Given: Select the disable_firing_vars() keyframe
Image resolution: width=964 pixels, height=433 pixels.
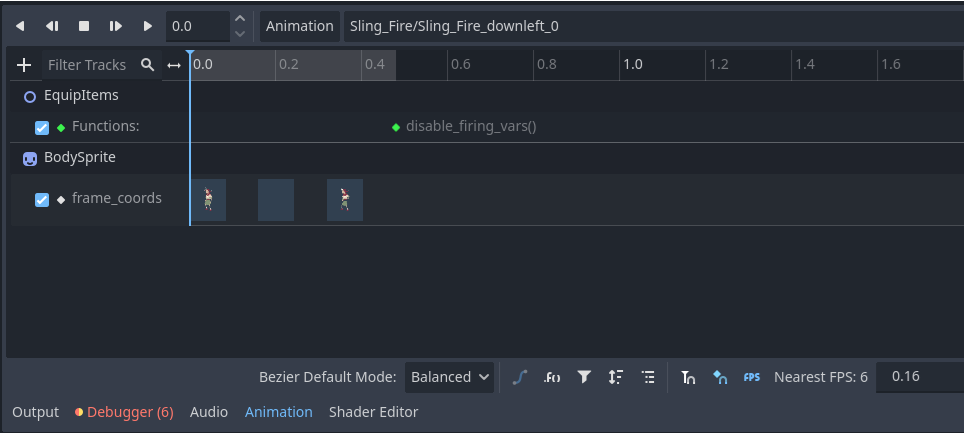Looking at the screenshot, I should pos(396,127).
